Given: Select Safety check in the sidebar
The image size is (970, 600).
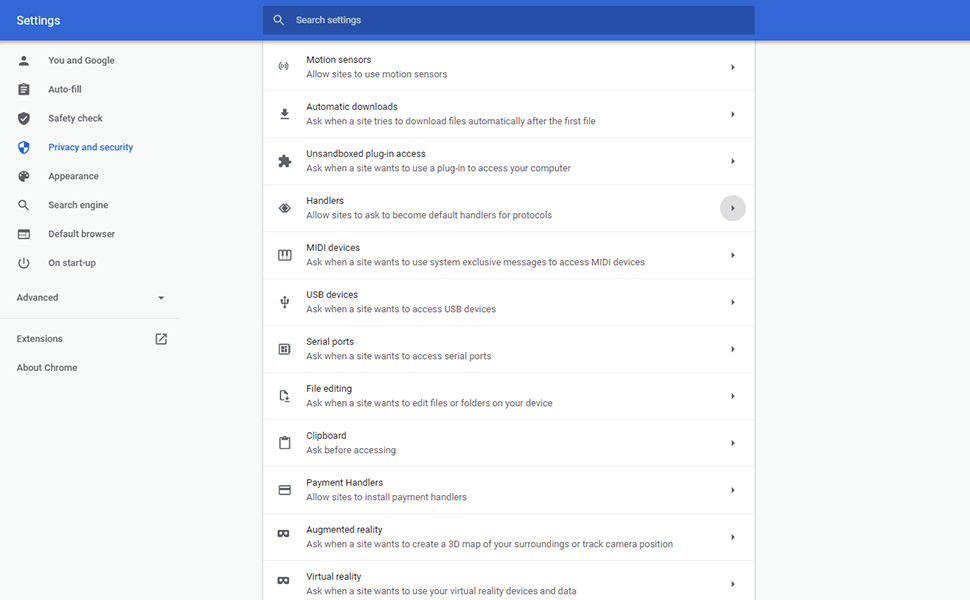Looking at the screenshot, I should (x=75, y=118).
